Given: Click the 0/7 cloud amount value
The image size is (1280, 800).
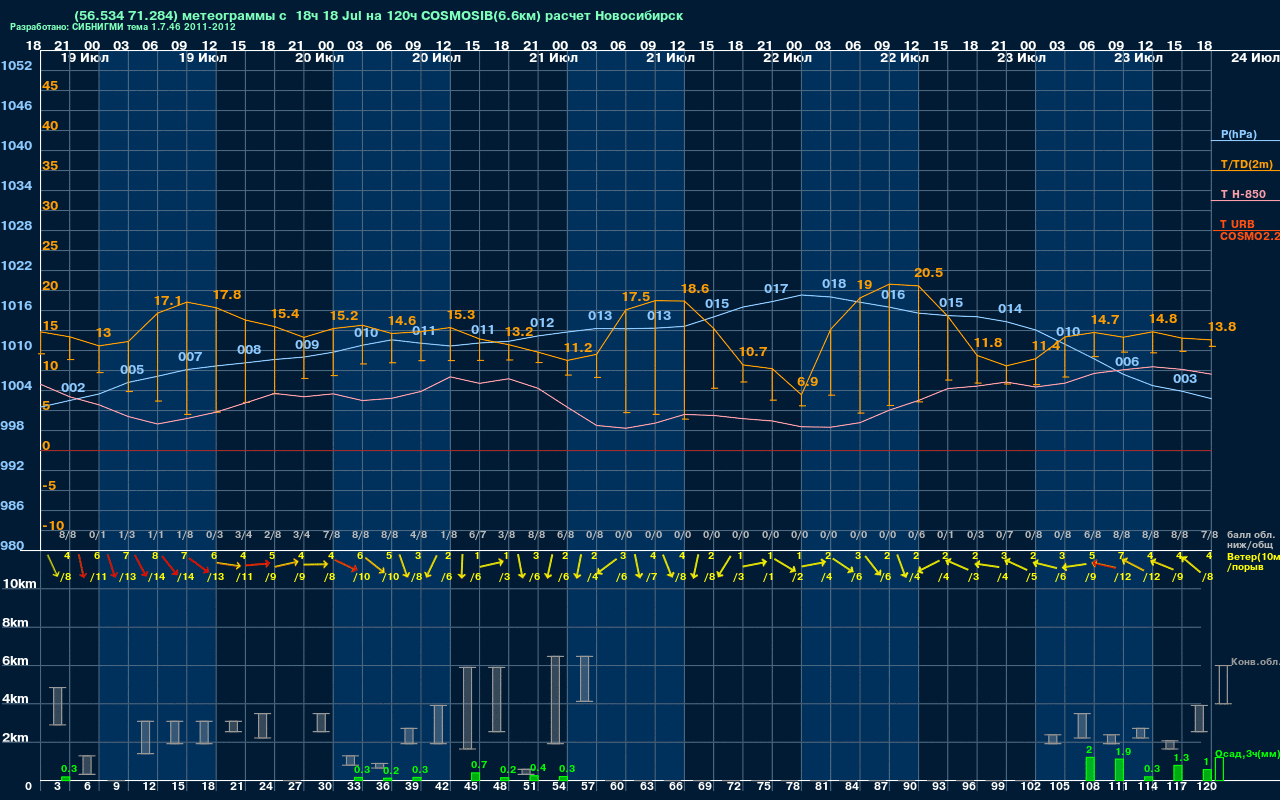Looking at the screenshot, I should (1004, 535).
